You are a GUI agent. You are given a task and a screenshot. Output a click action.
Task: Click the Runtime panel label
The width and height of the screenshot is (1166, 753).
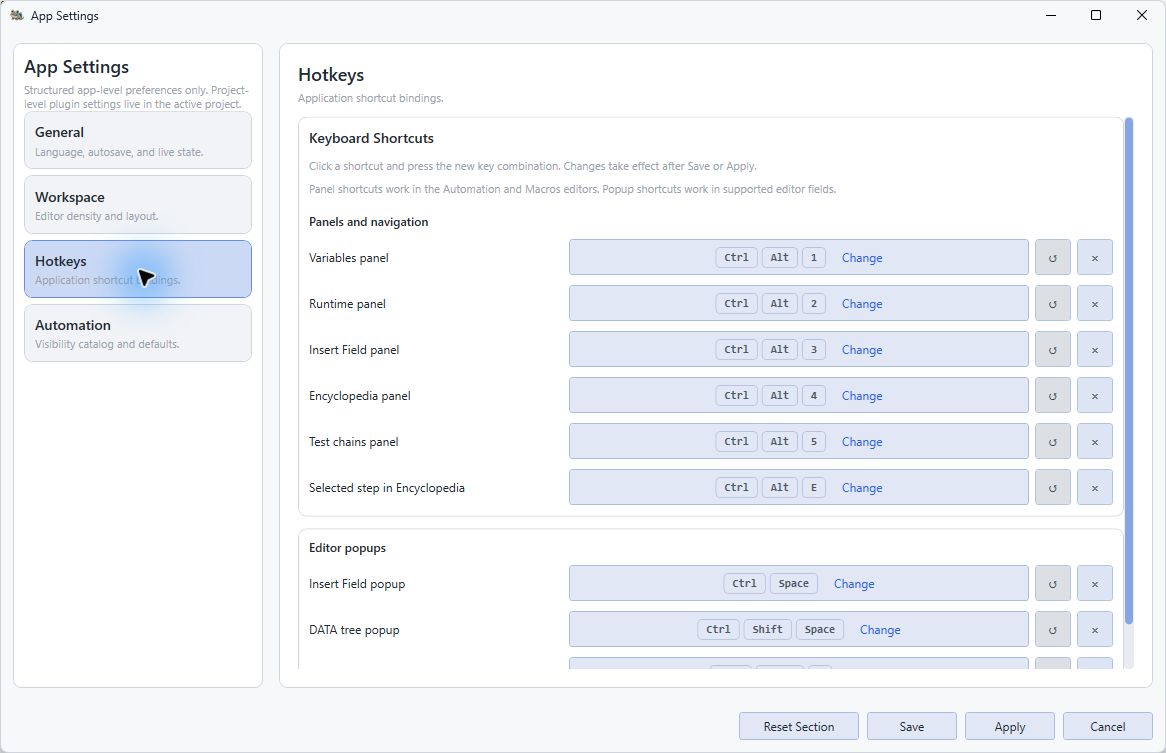point(347,304)
